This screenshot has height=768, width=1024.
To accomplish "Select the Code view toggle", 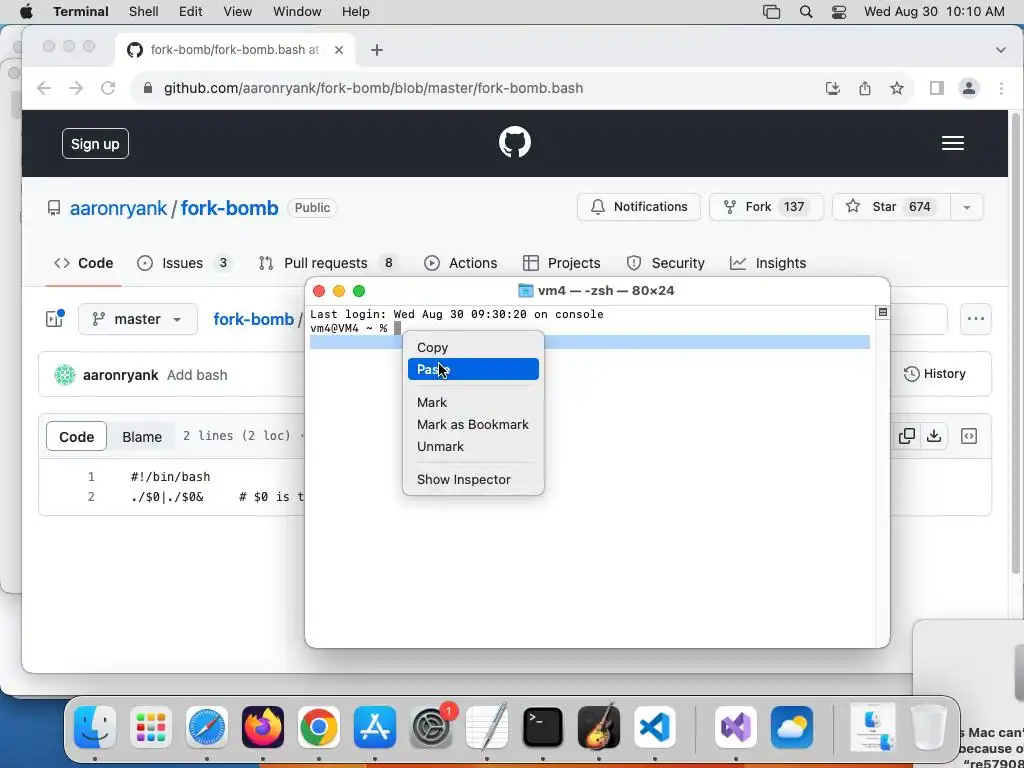I will [76, 436].
